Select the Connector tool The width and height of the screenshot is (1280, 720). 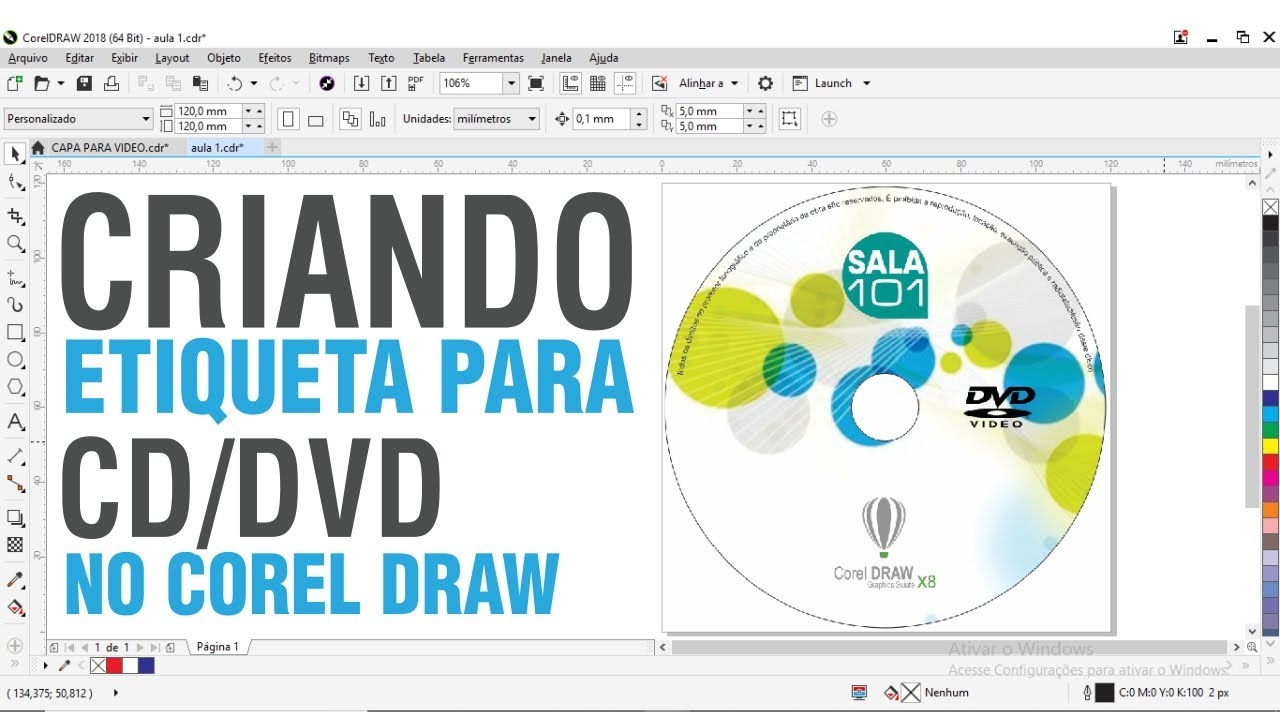[x=15, y=484]
